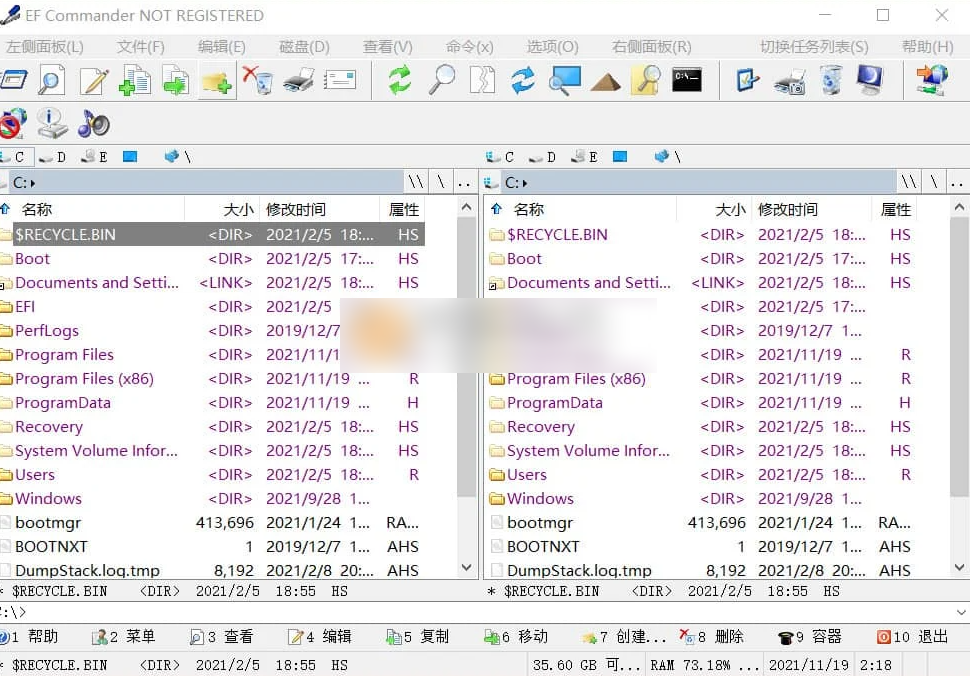
Task: Open the 命令(x) menu
Action: click(x=469, y=47)
